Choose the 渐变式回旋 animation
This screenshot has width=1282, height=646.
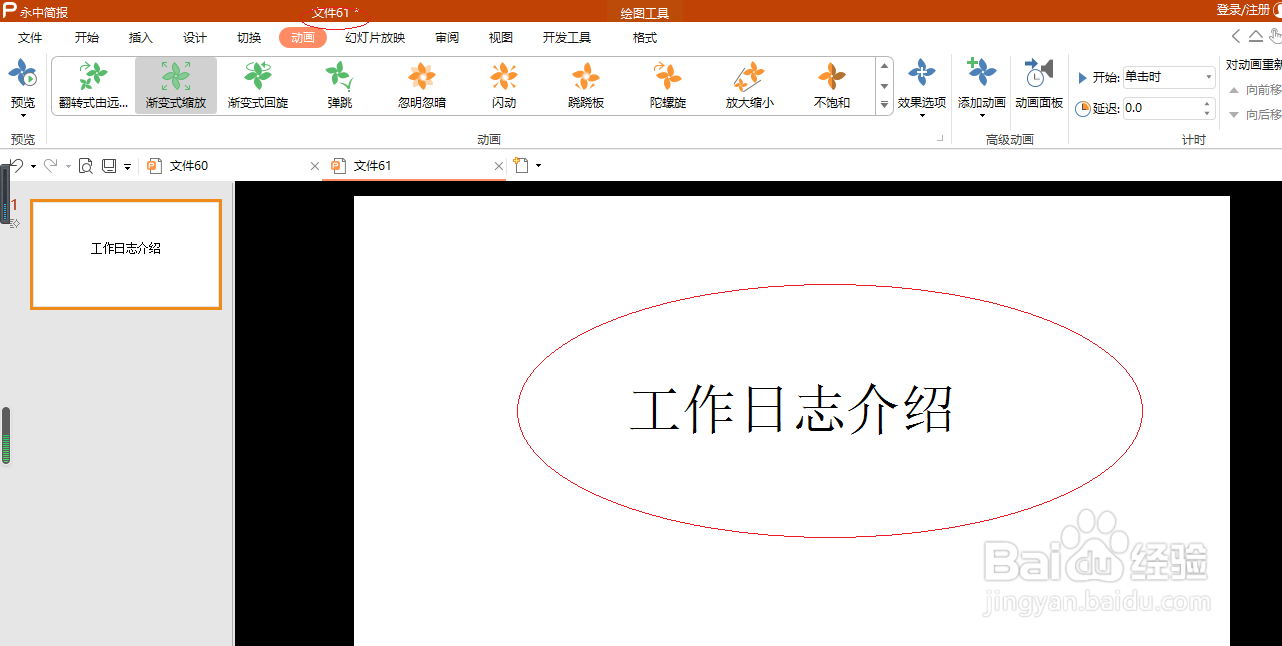(257, 85)
